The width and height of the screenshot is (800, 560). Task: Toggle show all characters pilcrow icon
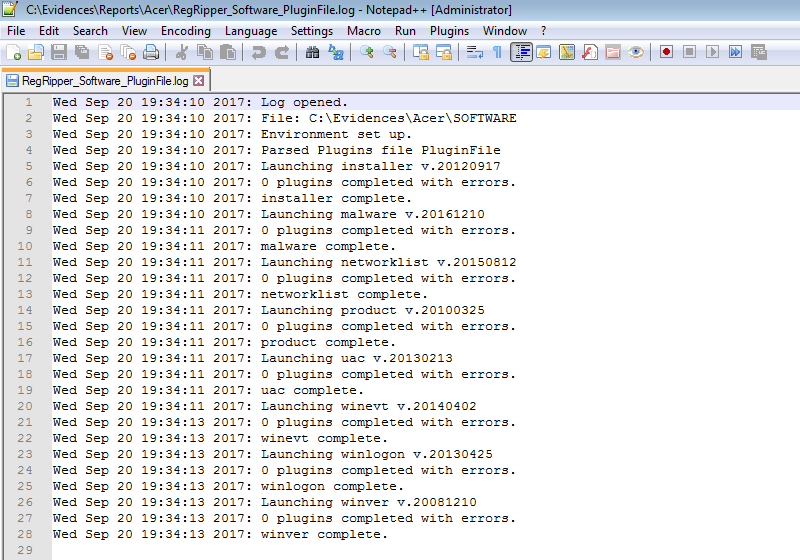(497, 52)
